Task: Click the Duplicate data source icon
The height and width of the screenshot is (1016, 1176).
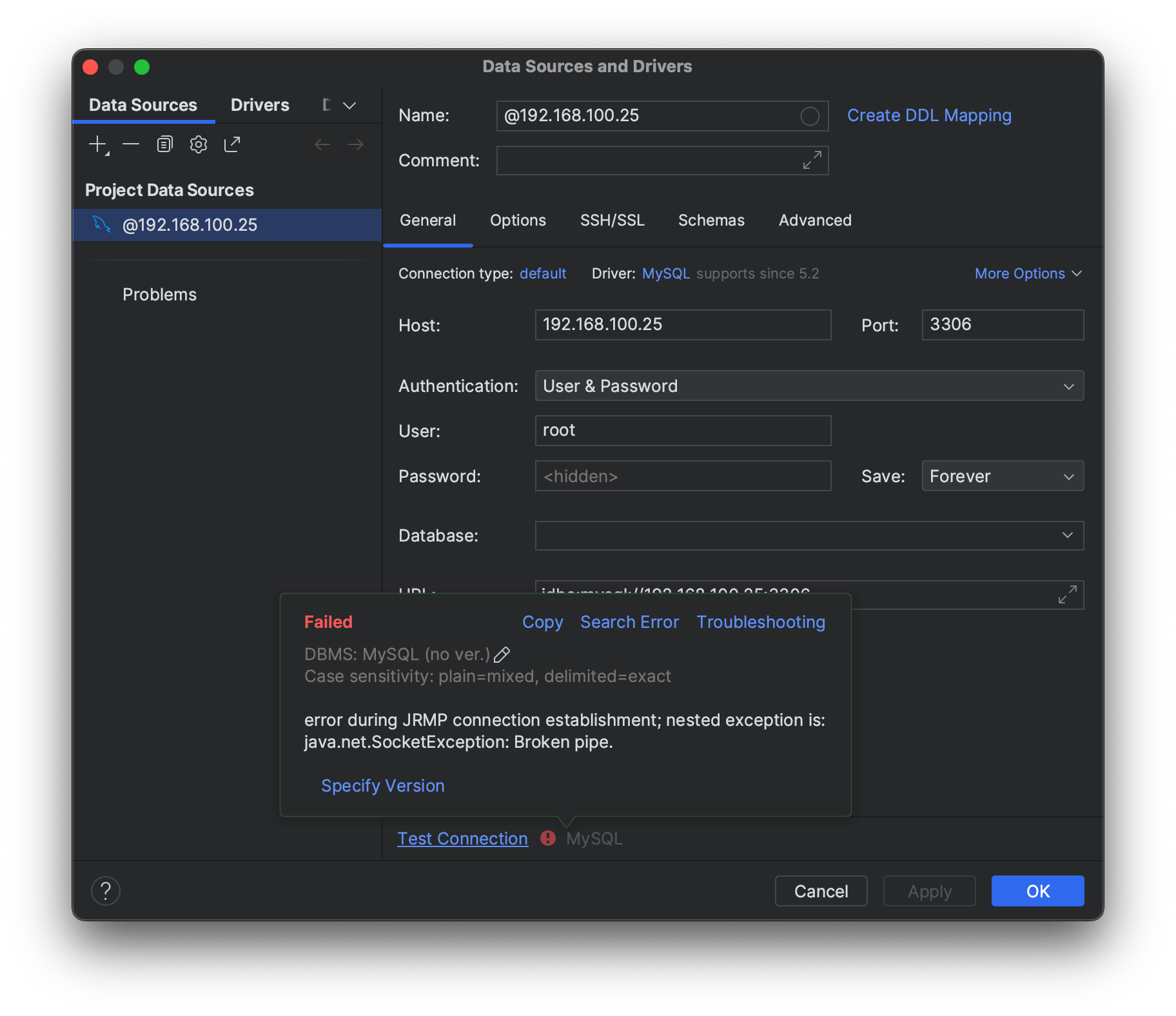Action: click(164, 144)
